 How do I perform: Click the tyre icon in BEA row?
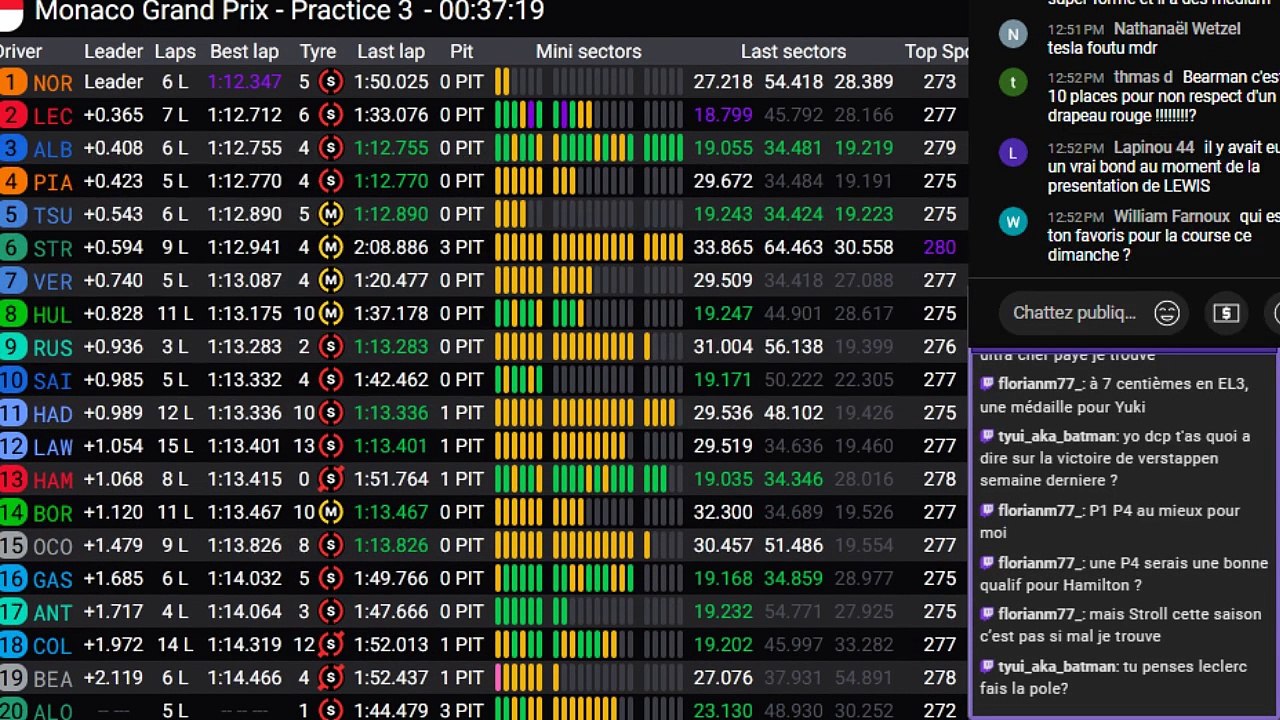pyautogui.click(x=331, y=677)
